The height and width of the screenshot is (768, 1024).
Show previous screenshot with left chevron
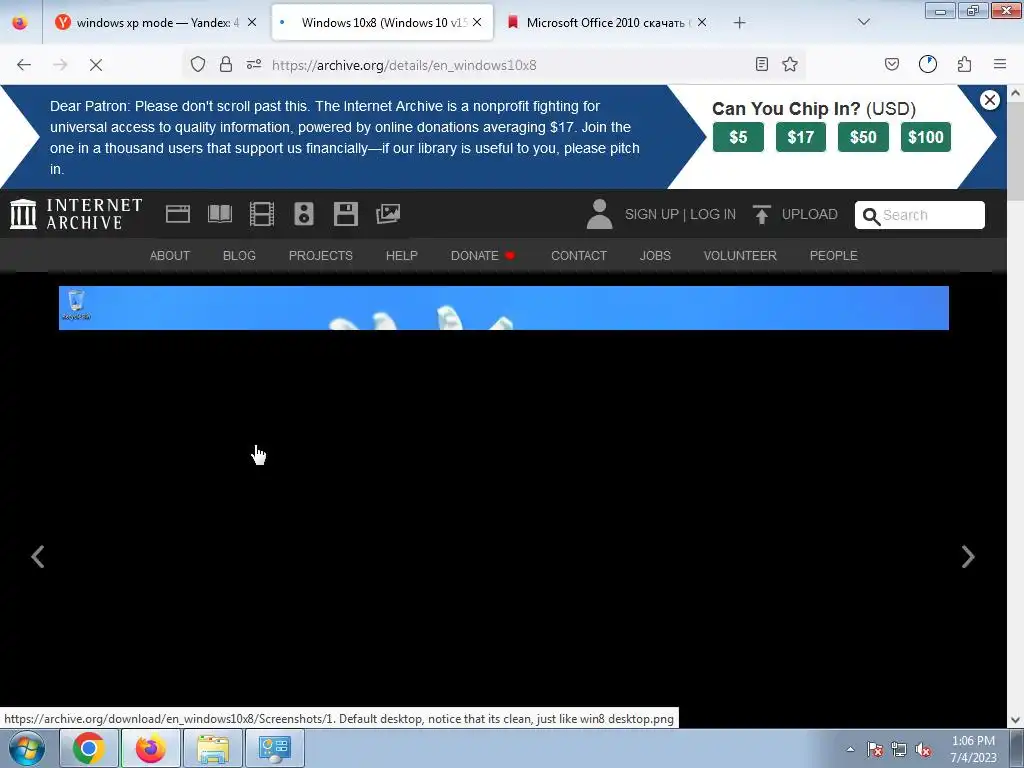tap(38, 557)
